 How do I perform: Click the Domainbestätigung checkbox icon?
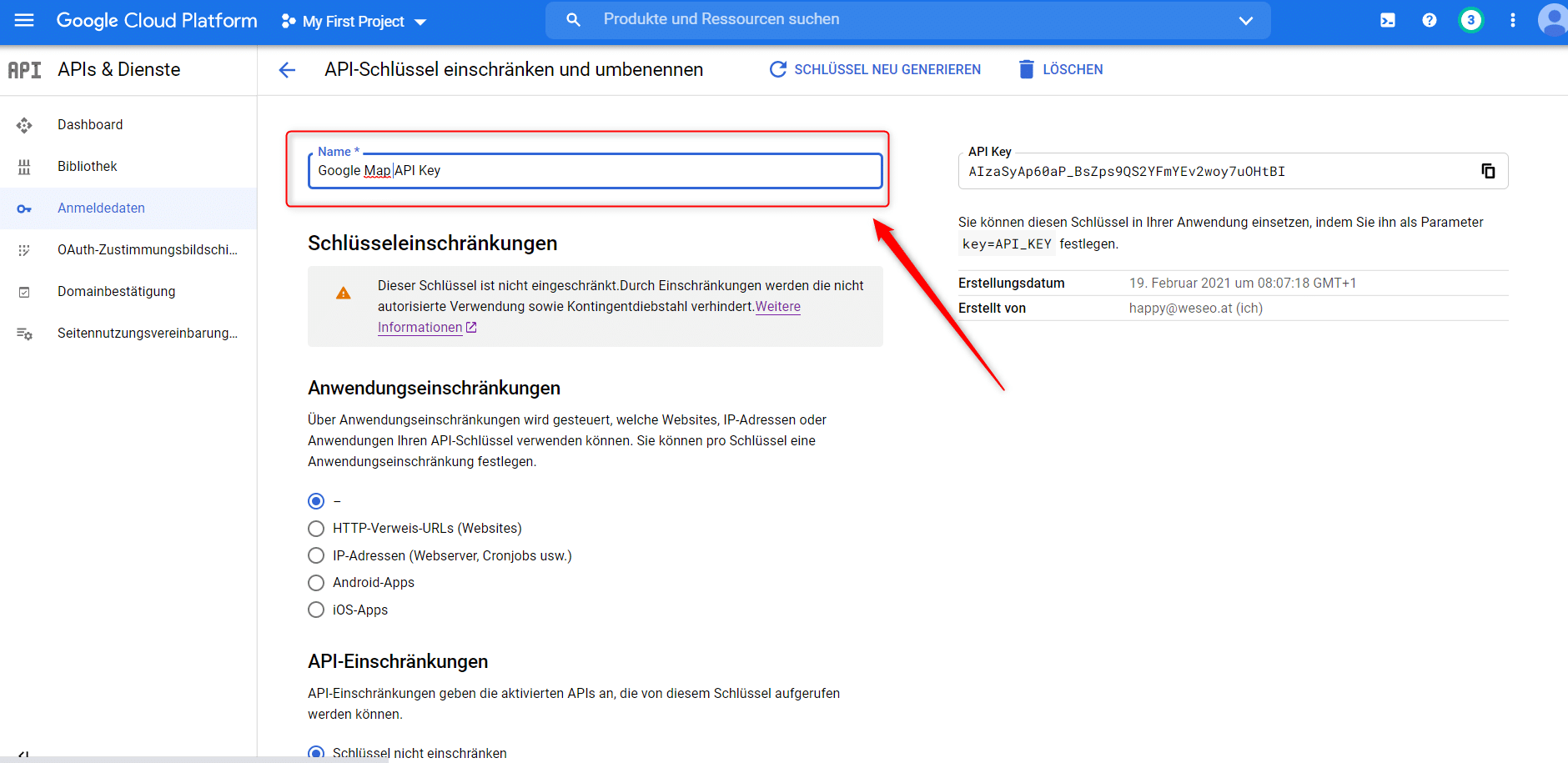24,292
